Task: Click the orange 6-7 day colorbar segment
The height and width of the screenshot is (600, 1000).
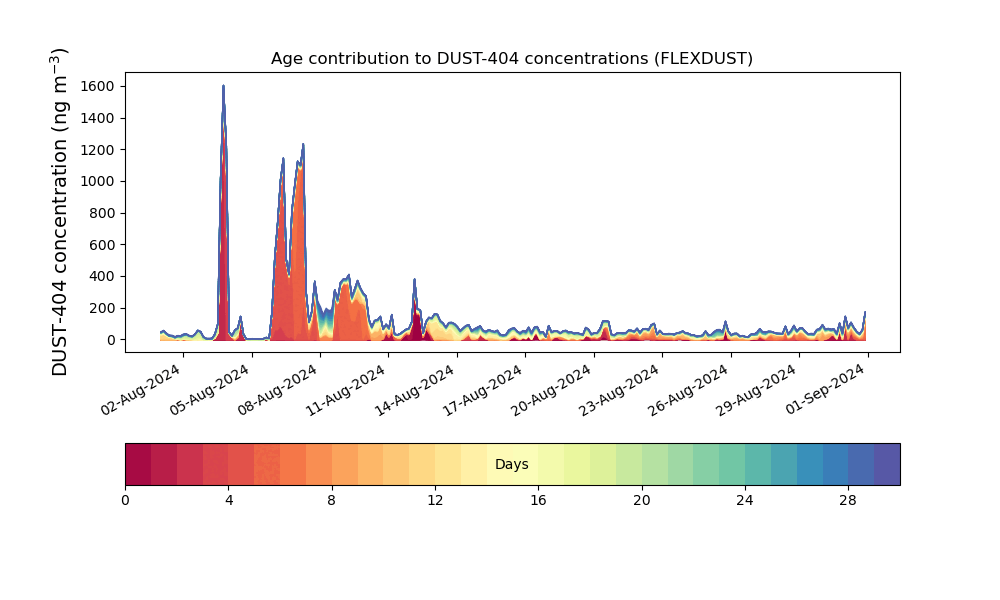Action: point(293,464)
